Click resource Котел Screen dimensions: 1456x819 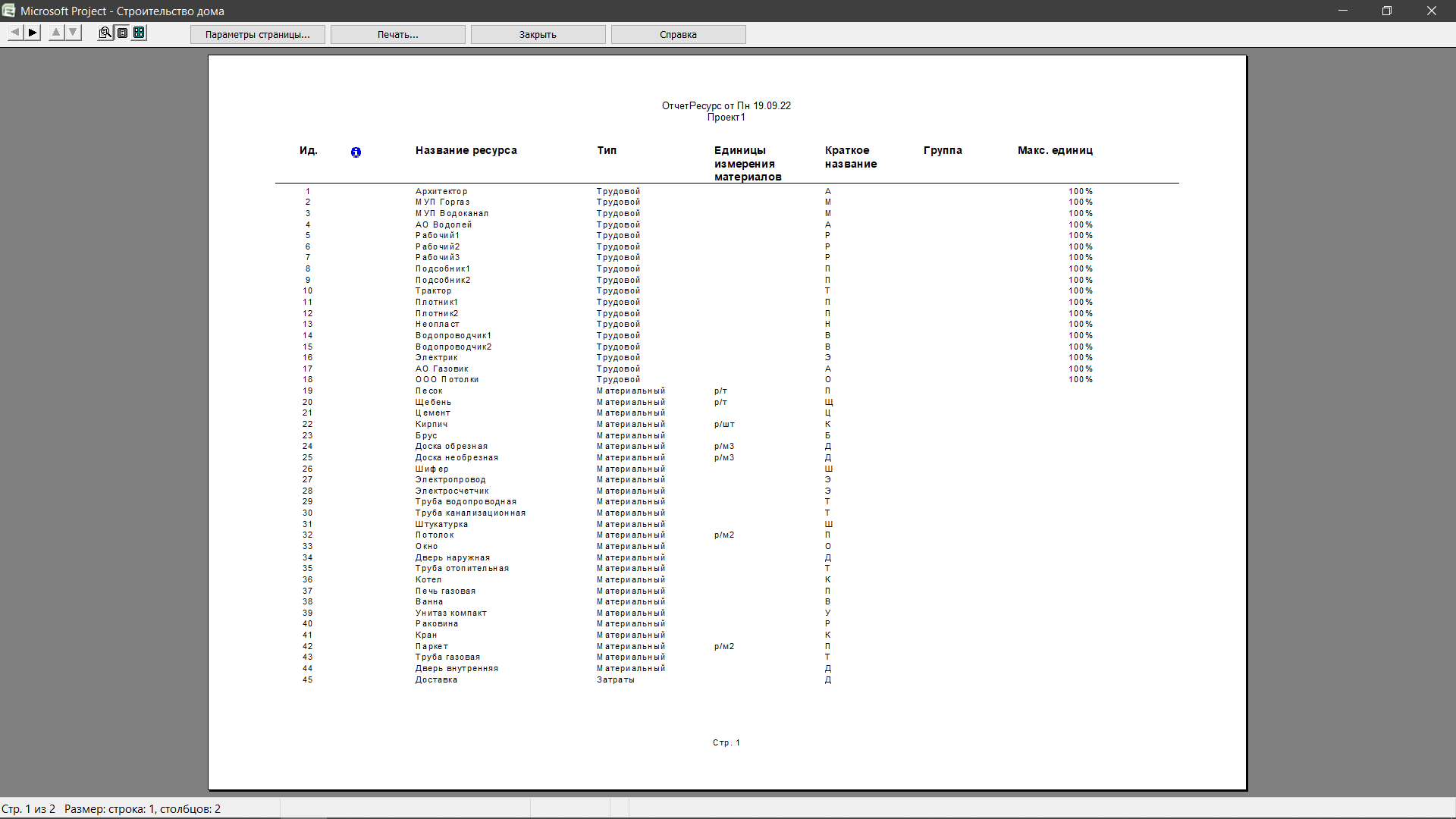pos(428,580)
